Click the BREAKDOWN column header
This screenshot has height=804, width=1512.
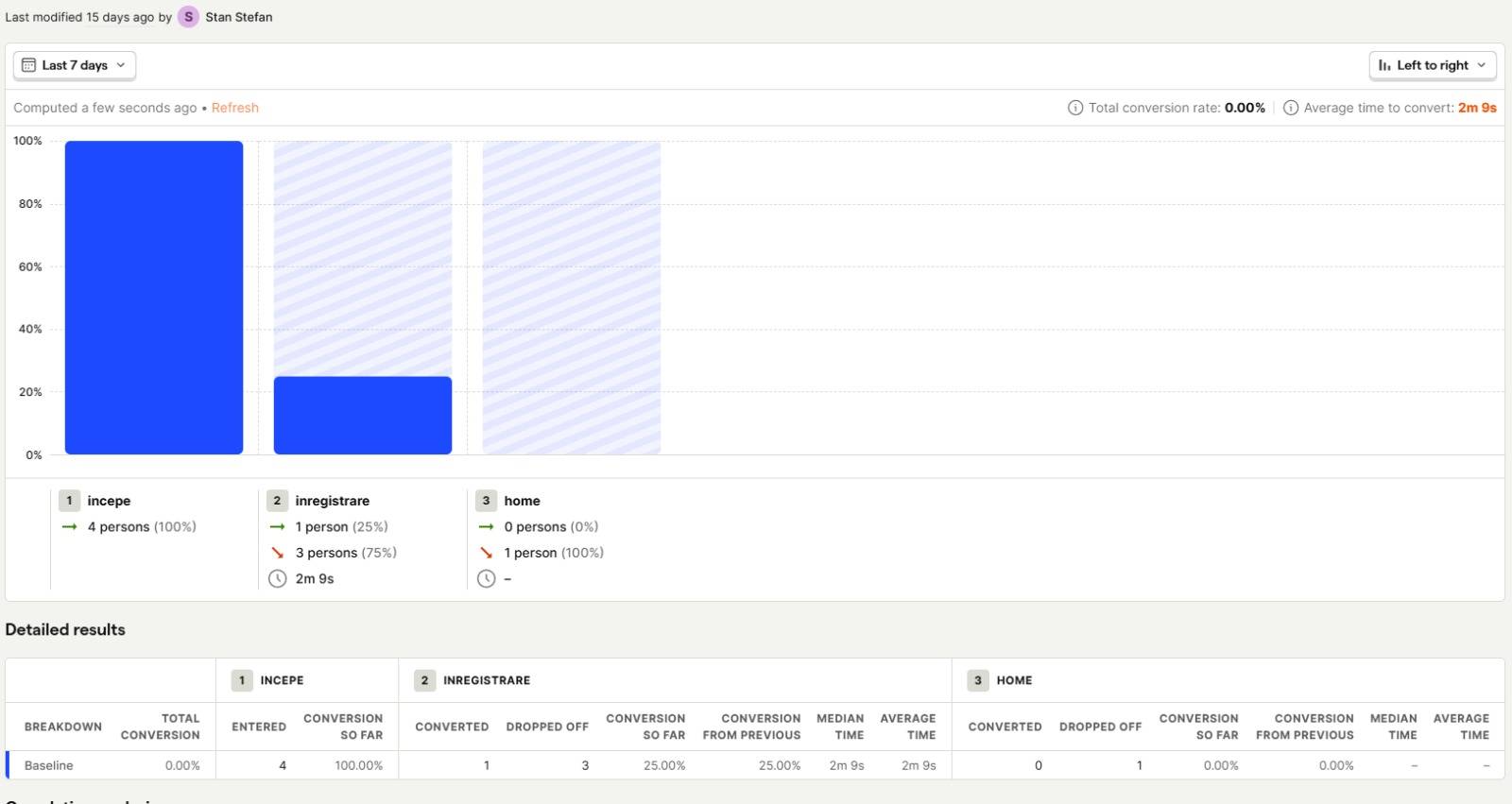click(x=63, y=727)
